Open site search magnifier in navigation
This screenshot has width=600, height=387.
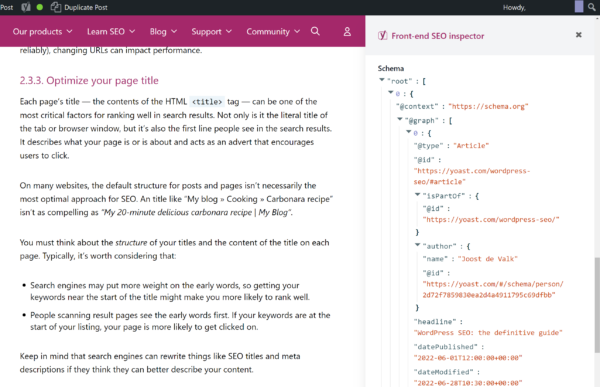point(315,31)
